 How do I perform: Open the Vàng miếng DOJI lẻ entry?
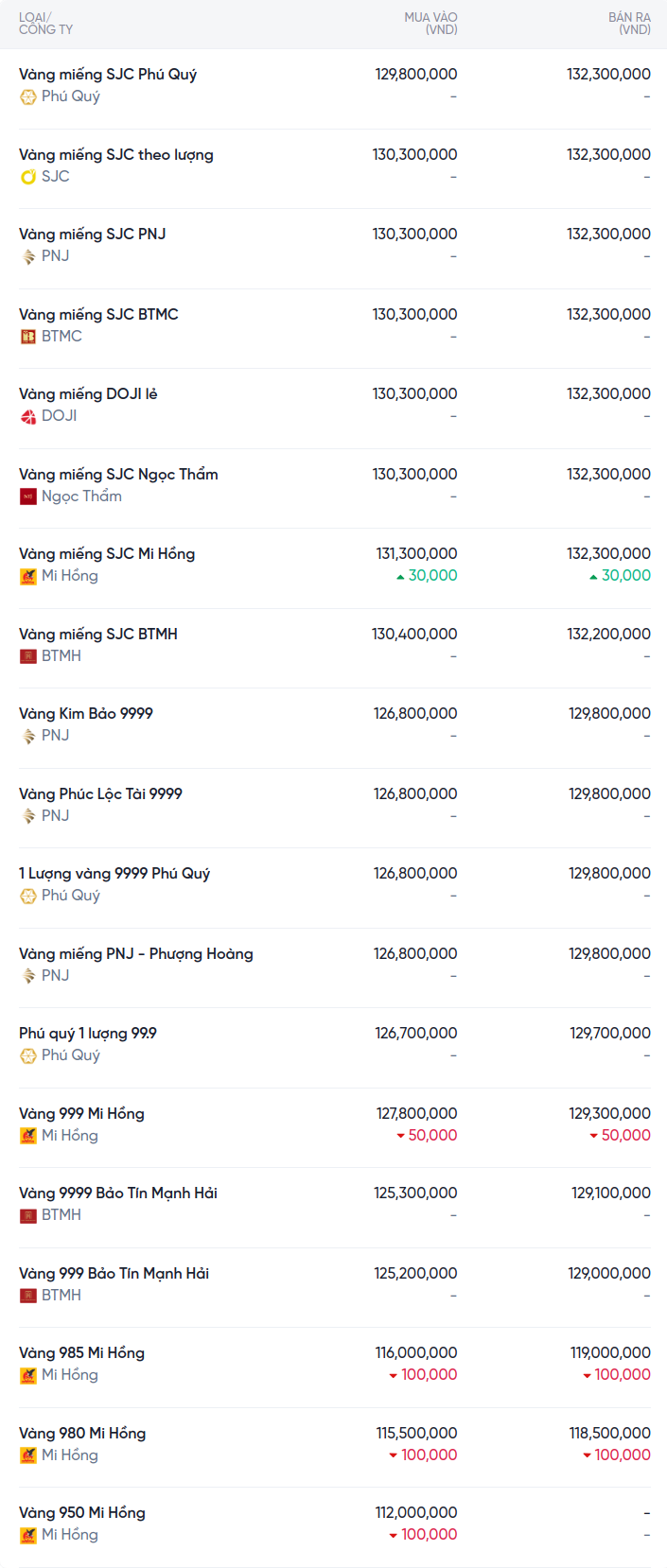[88, 393]
